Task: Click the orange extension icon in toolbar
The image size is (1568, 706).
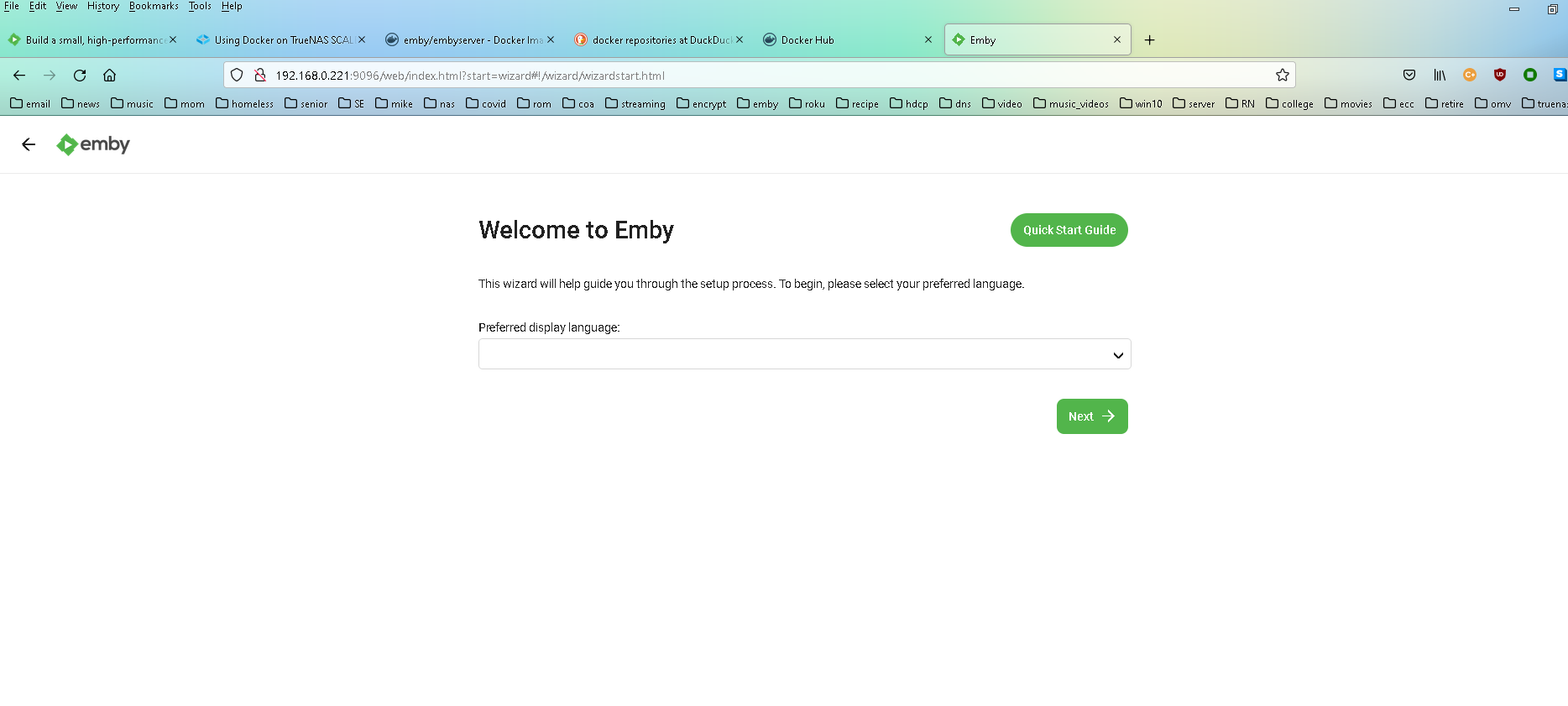Action: tap(1470, 76)
